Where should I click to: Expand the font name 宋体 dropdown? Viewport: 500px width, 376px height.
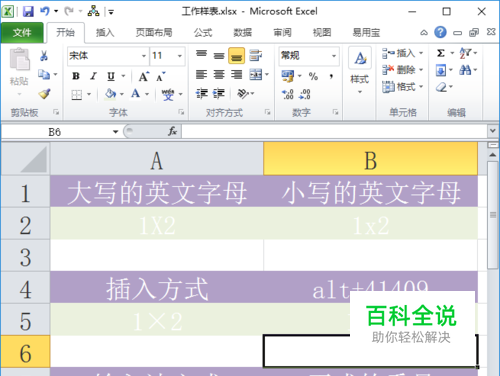click(x=144, y=56)
